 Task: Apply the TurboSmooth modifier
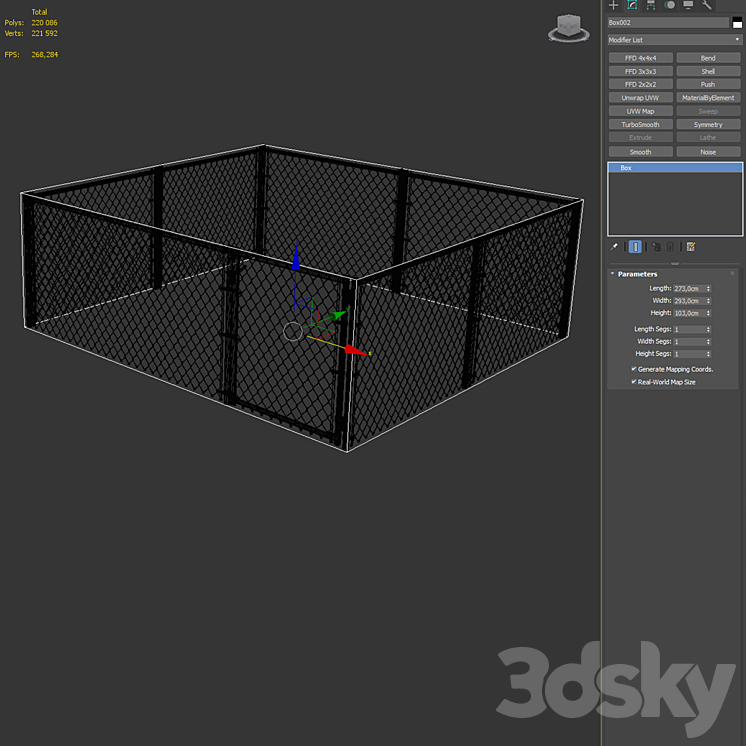(640, 124)
